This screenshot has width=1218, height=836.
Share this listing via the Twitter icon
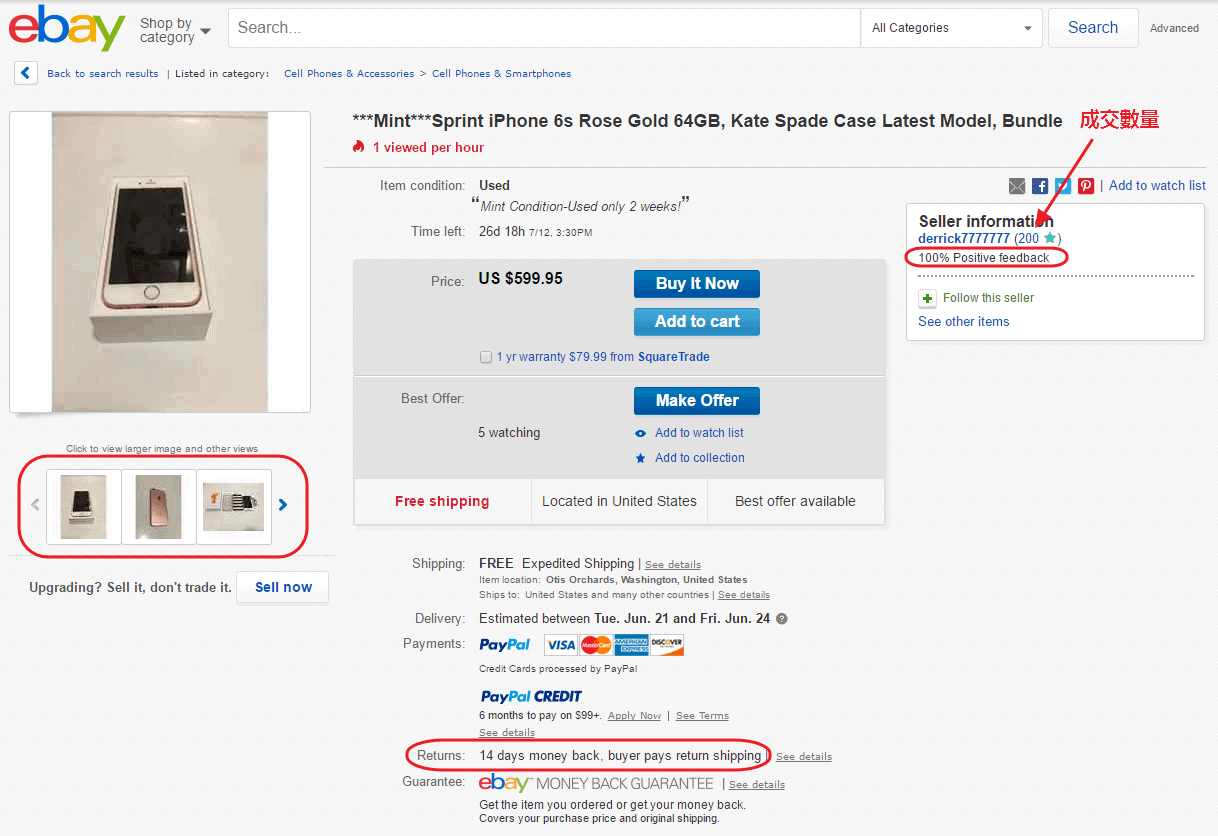[x=1063, y=186]
